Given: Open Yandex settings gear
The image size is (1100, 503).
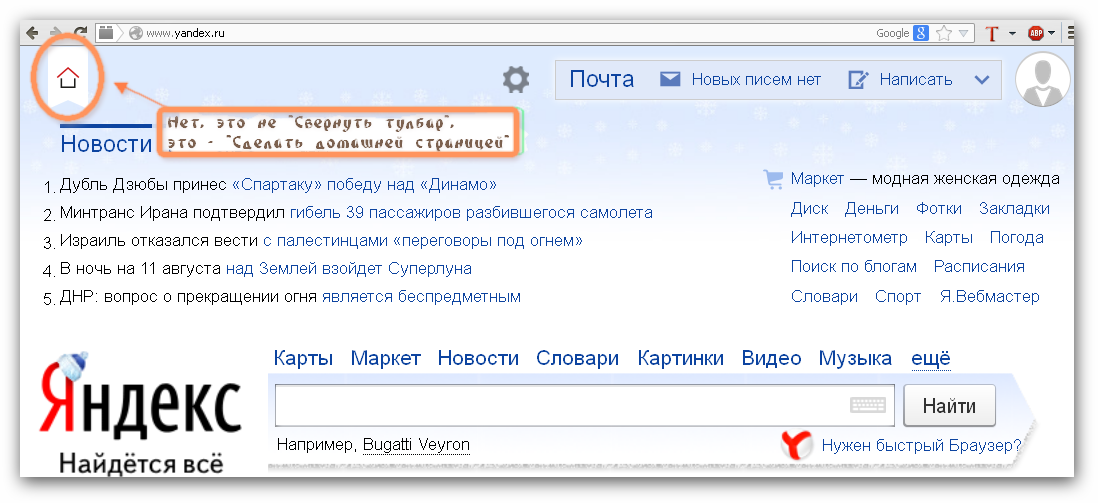Looking at the screenshot, I should pyautogui.click(x=516, y=79).
